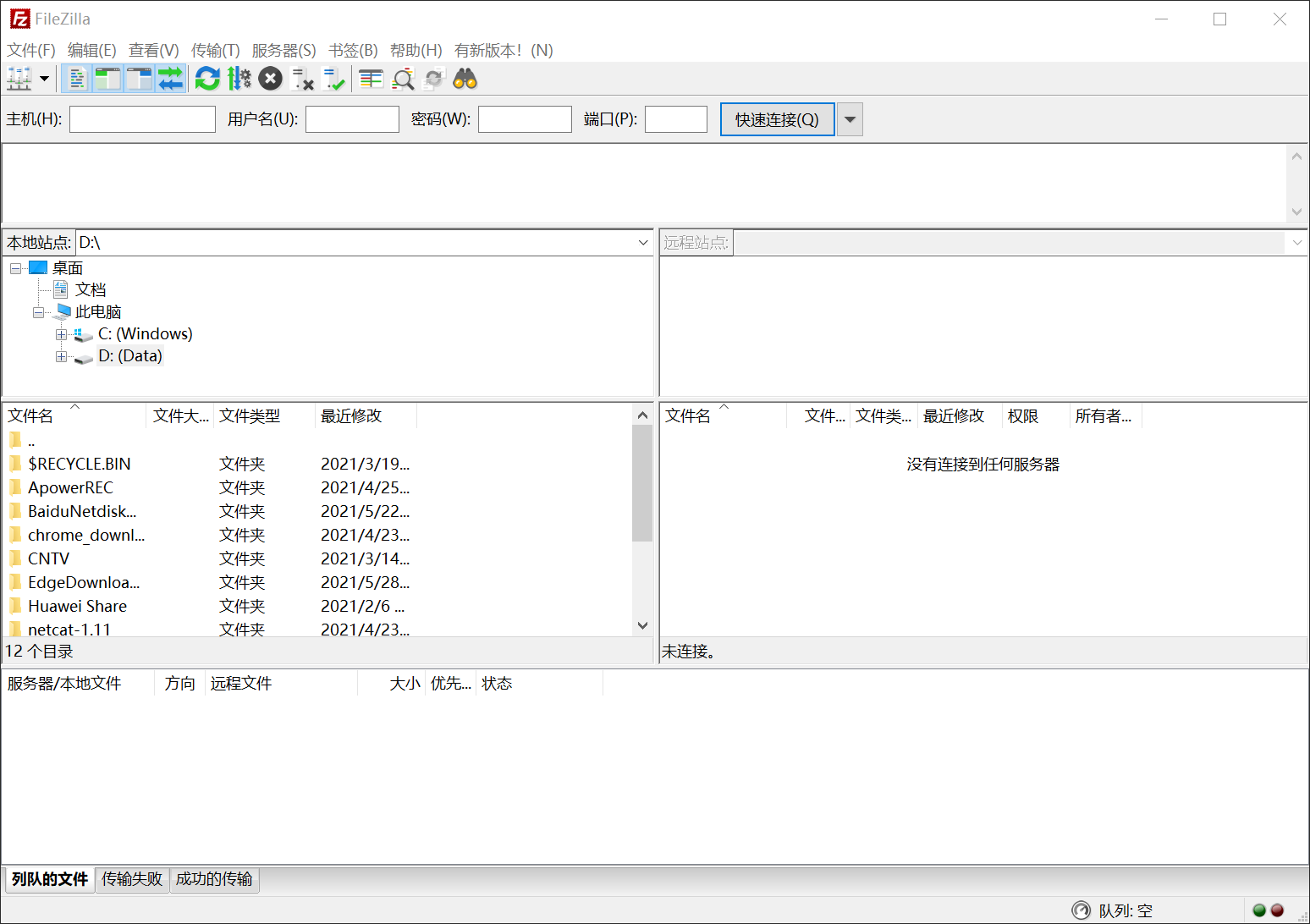Search files with binoculars icon

(465, 79)
